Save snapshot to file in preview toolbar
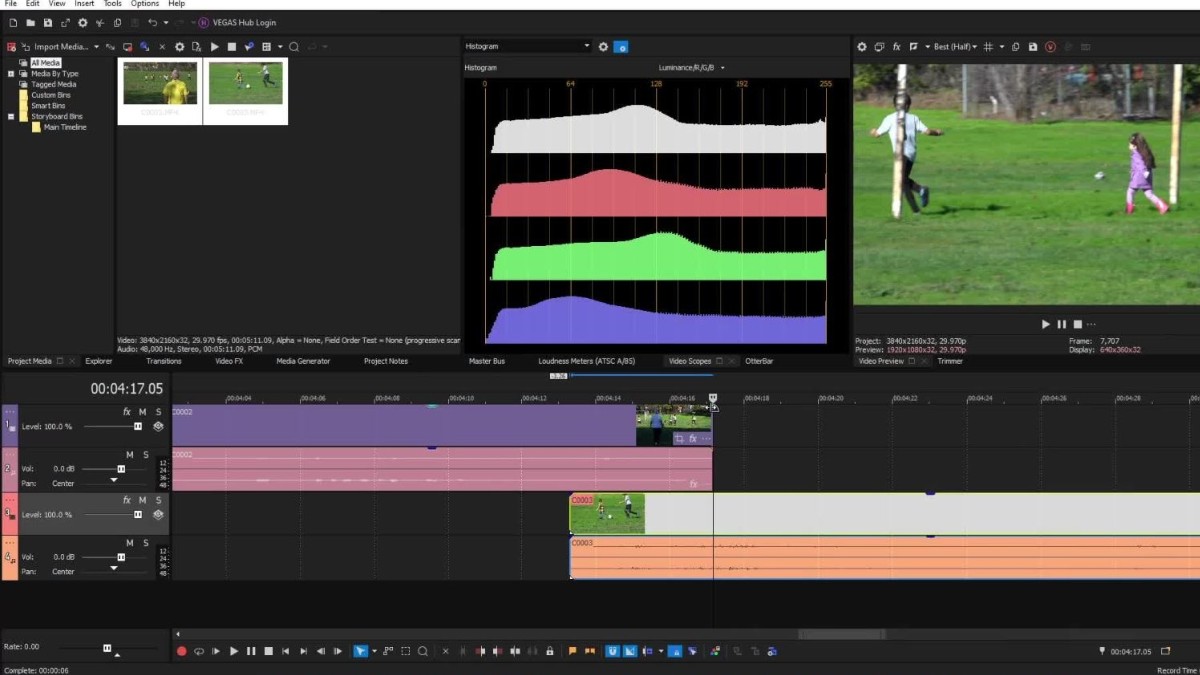The image size is (1200, 675). click(x=1032, y=46)
